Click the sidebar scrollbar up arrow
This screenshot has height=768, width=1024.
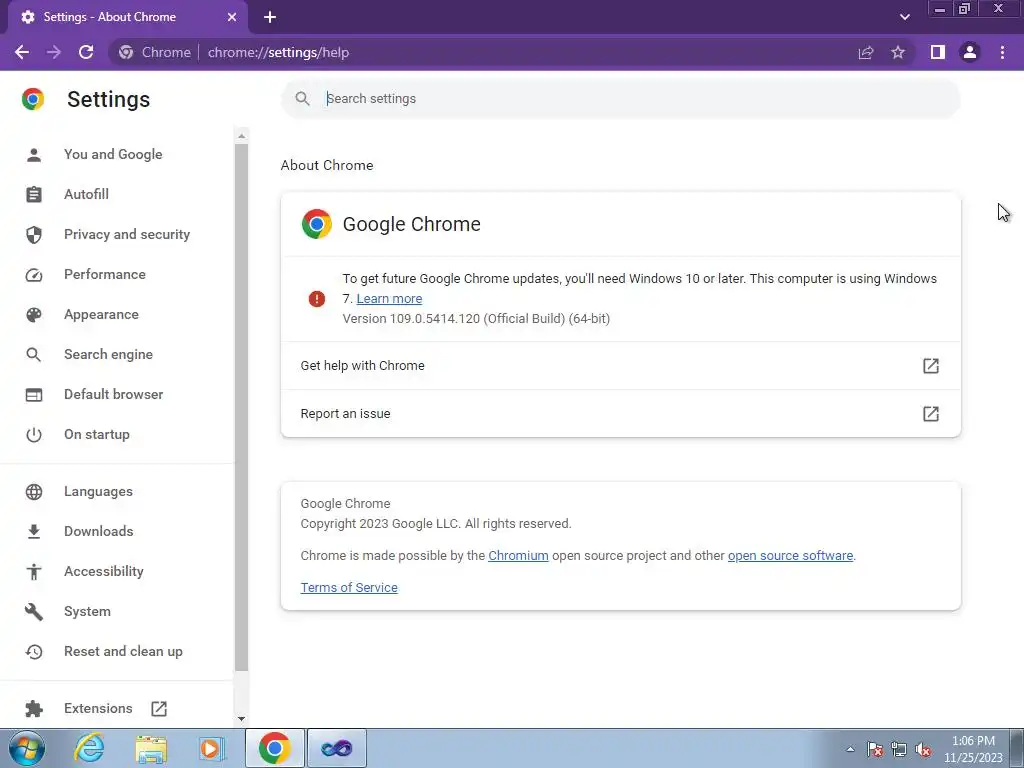point(242,136)
